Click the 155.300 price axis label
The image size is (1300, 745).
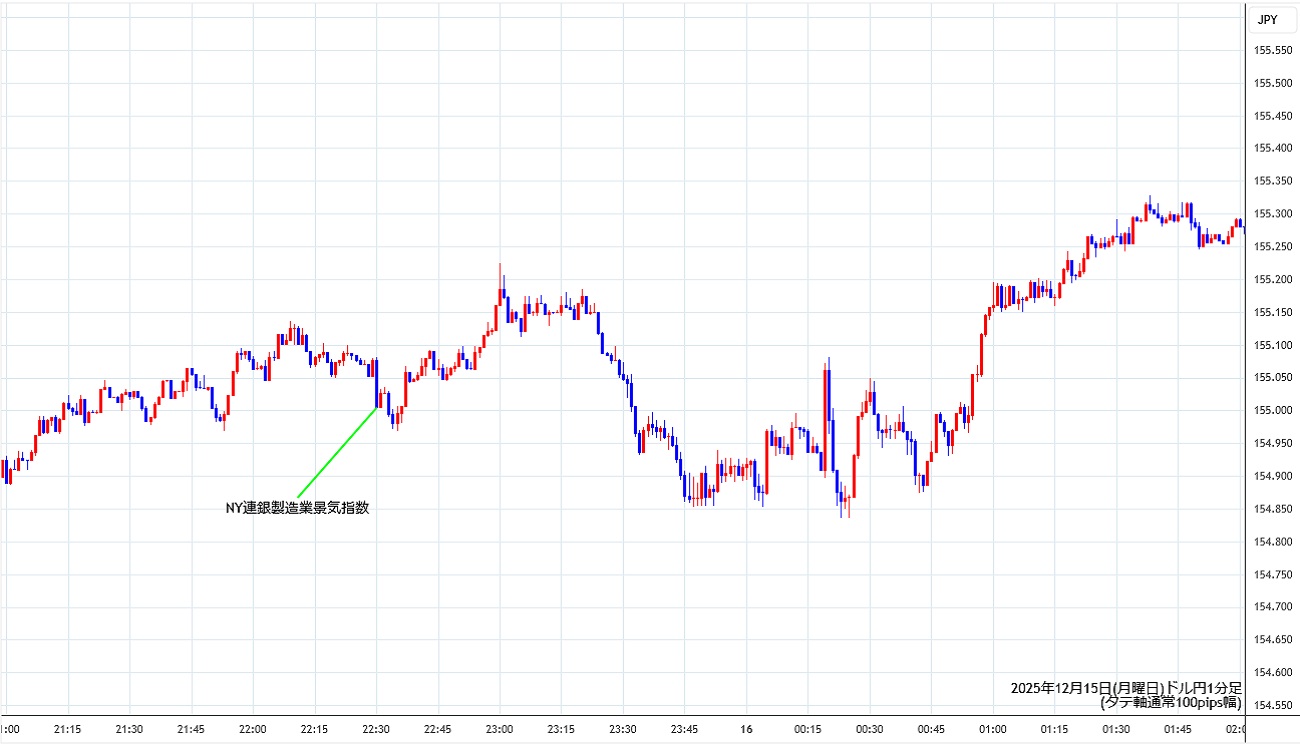tap(1273, 214)
